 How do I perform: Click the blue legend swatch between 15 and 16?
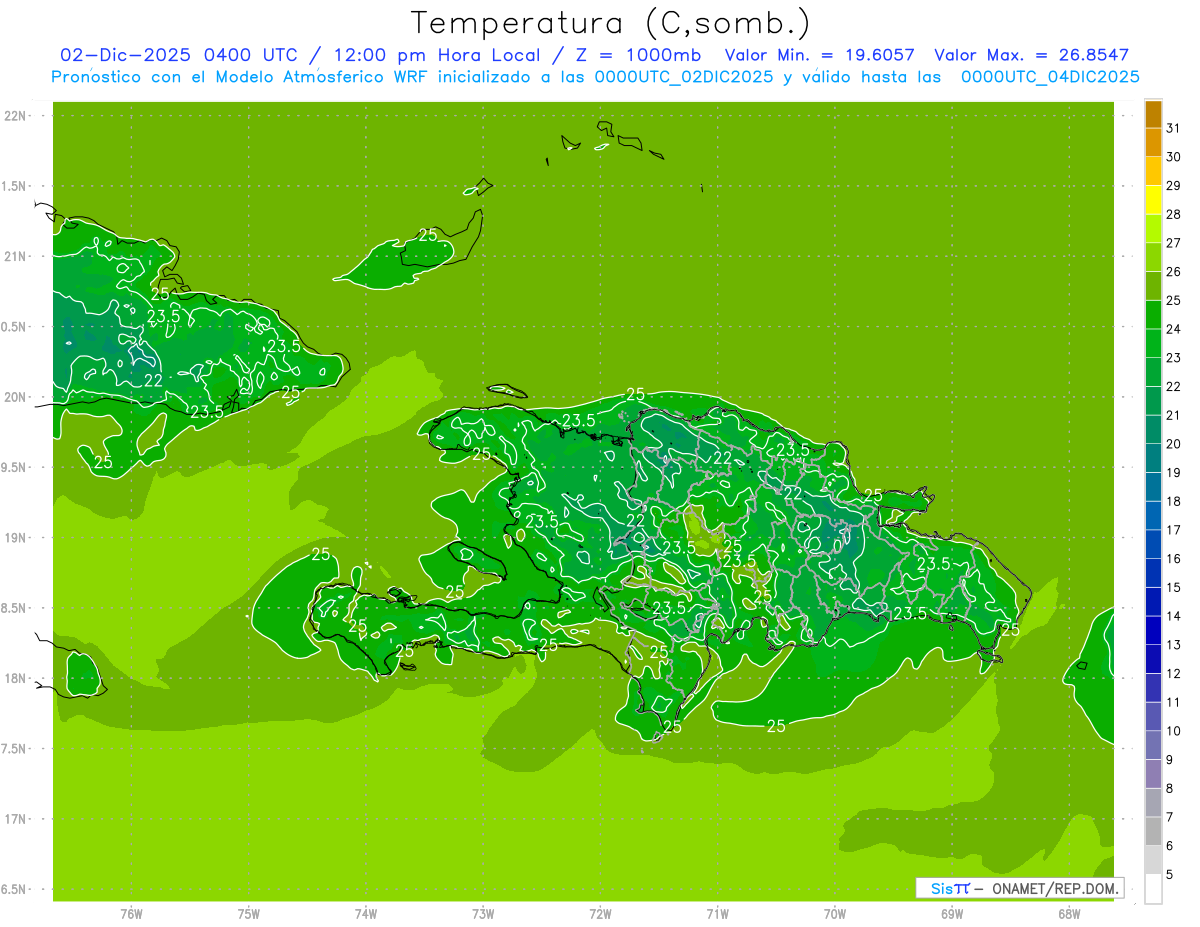1153,573
